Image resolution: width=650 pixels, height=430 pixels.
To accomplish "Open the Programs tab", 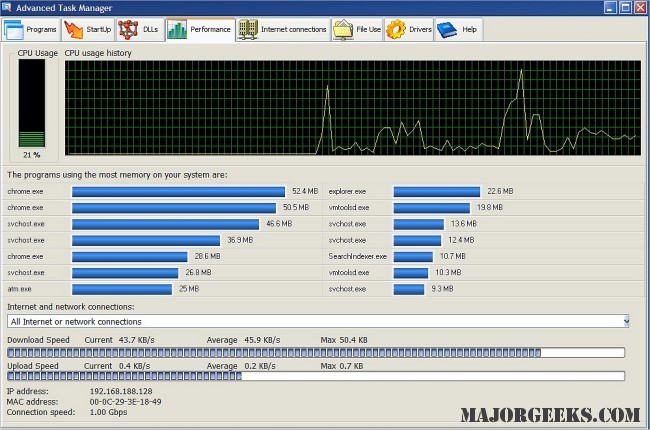I will (31, 29).
